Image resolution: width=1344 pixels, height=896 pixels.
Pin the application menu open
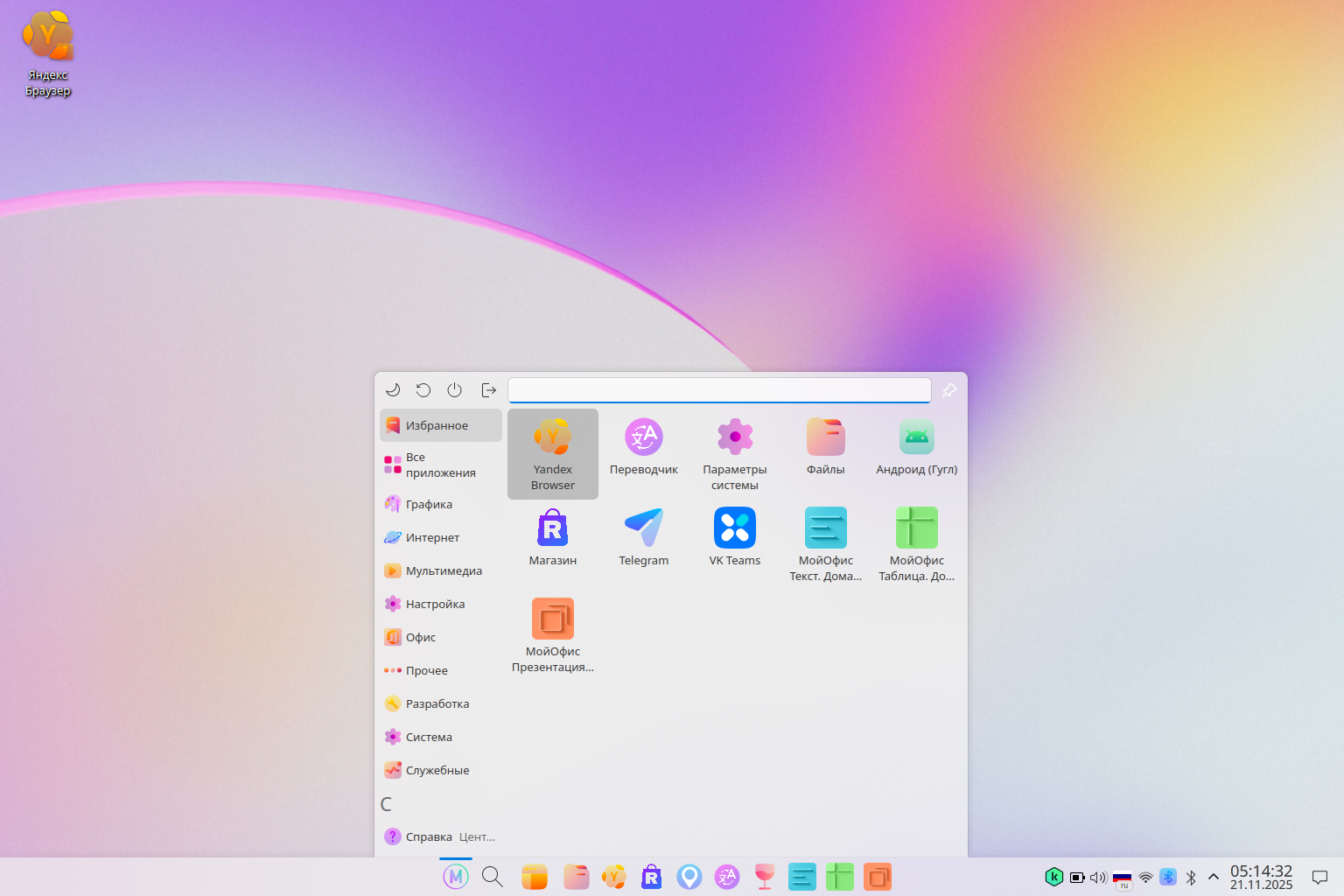pos(948,390)
